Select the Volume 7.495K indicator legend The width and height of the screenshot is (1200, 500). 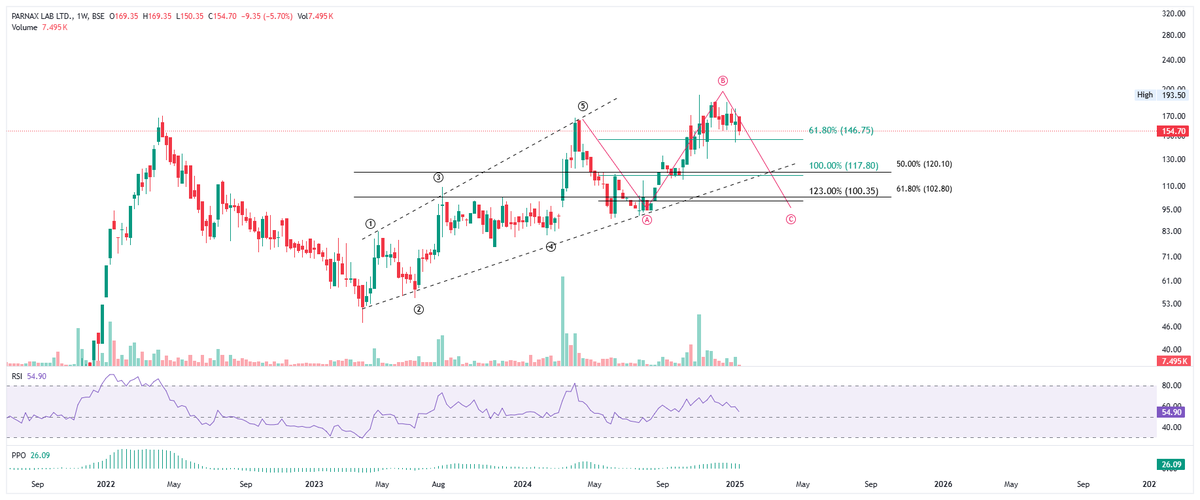[40, 27]
